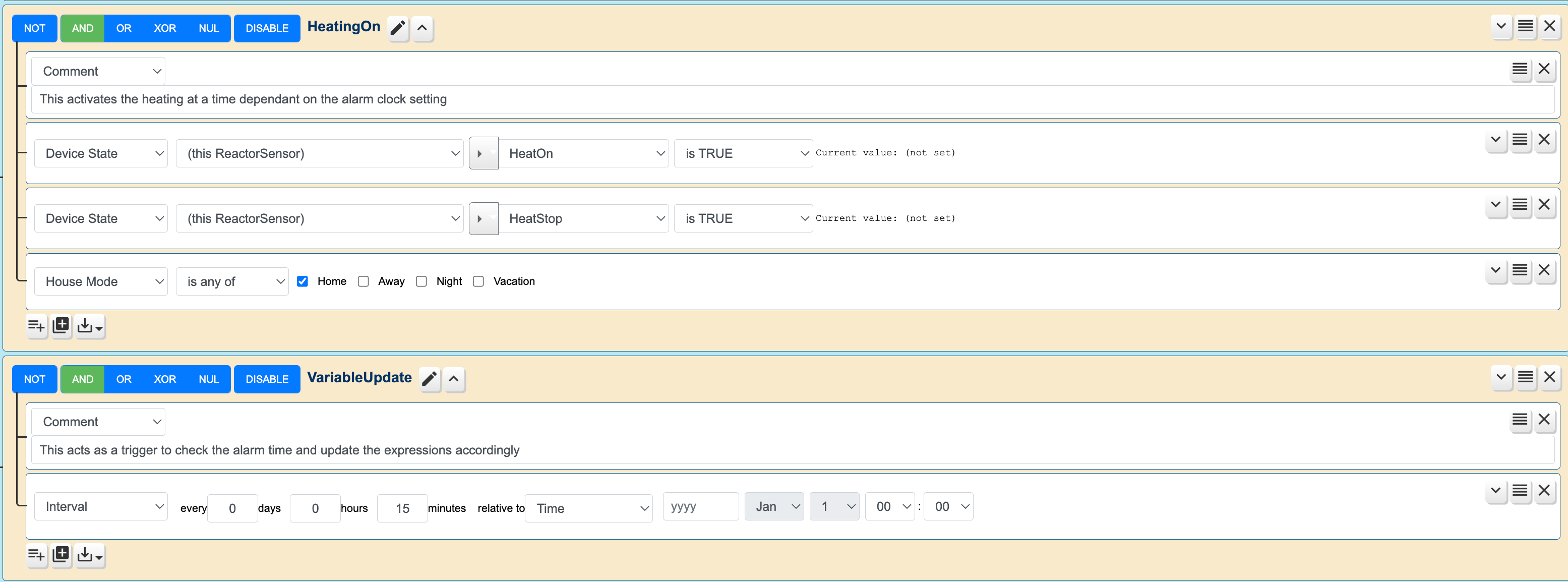Screen dimensions: 1568x582
Task: Set VariableUpdate group operator to XOR
Action: [x=165, y=379]
